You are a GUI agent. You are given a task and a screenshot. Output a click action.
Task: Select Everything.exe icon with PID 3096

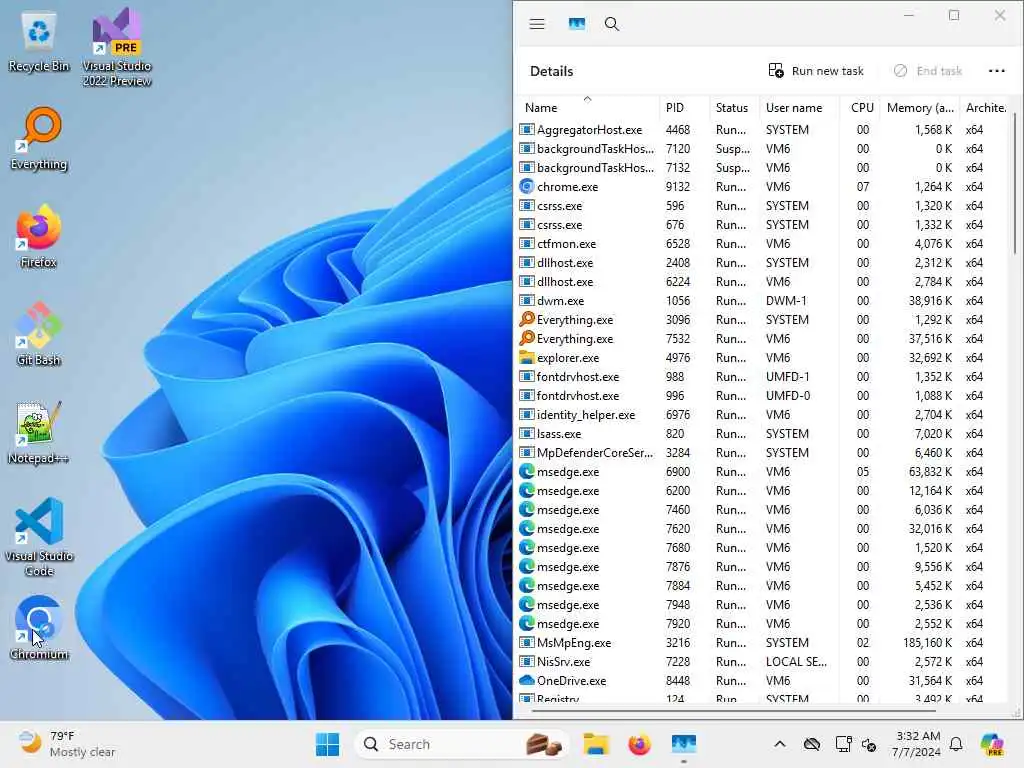pyautogui.click(x=526, y=319)
